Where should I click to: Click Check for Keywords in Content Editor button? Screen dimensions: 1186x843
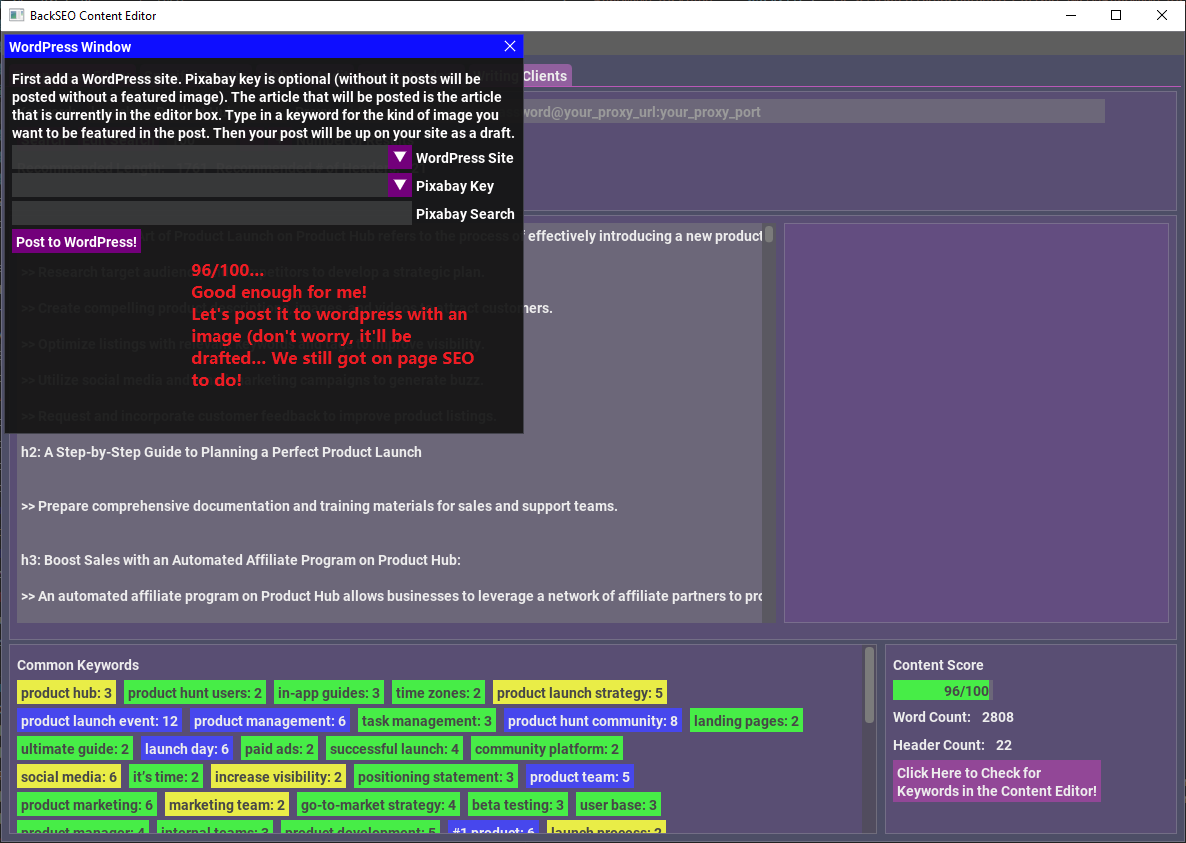997,782
